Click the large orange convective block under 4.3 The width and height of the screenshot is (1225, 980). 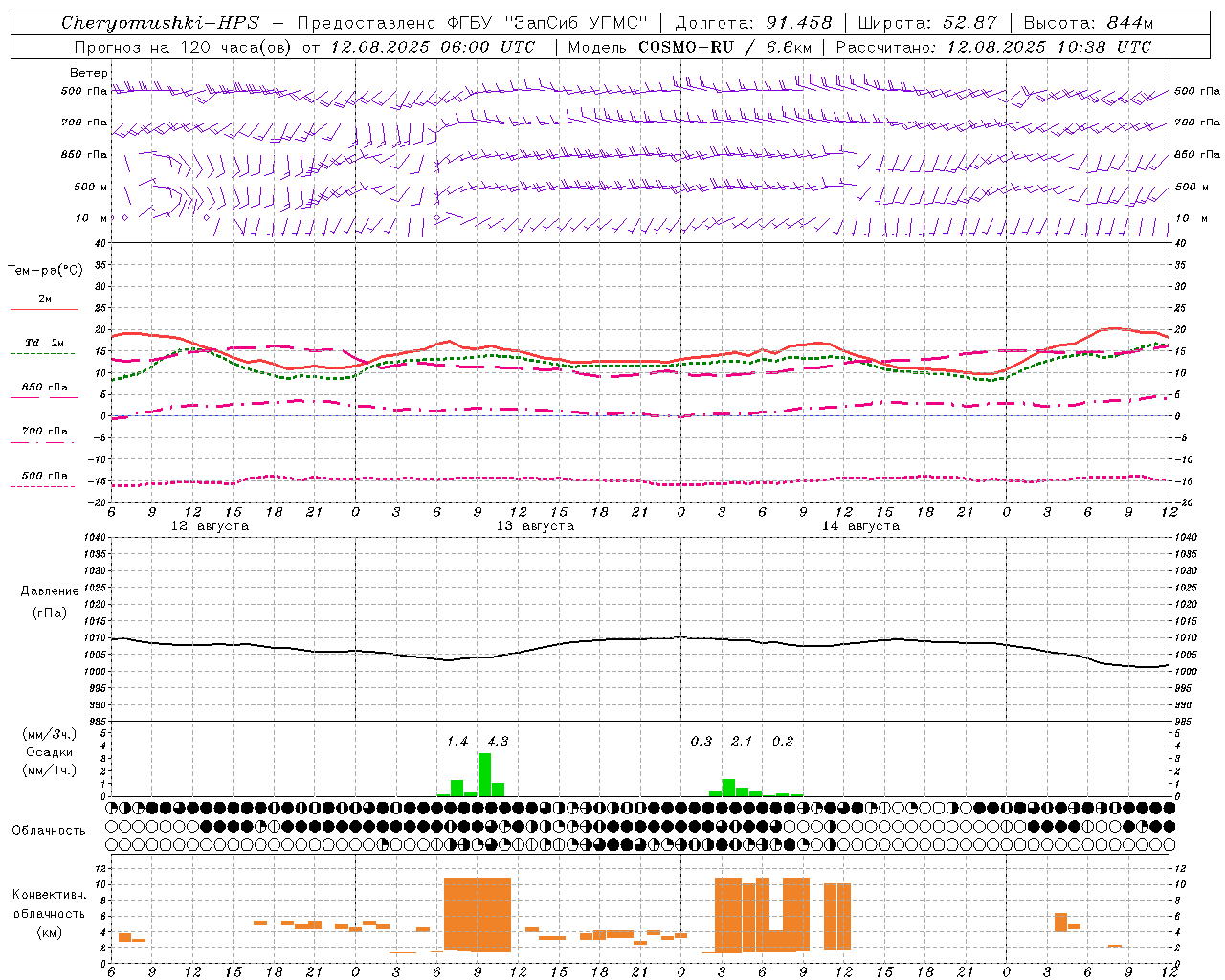pyautogui.click(x=478, y=915)
